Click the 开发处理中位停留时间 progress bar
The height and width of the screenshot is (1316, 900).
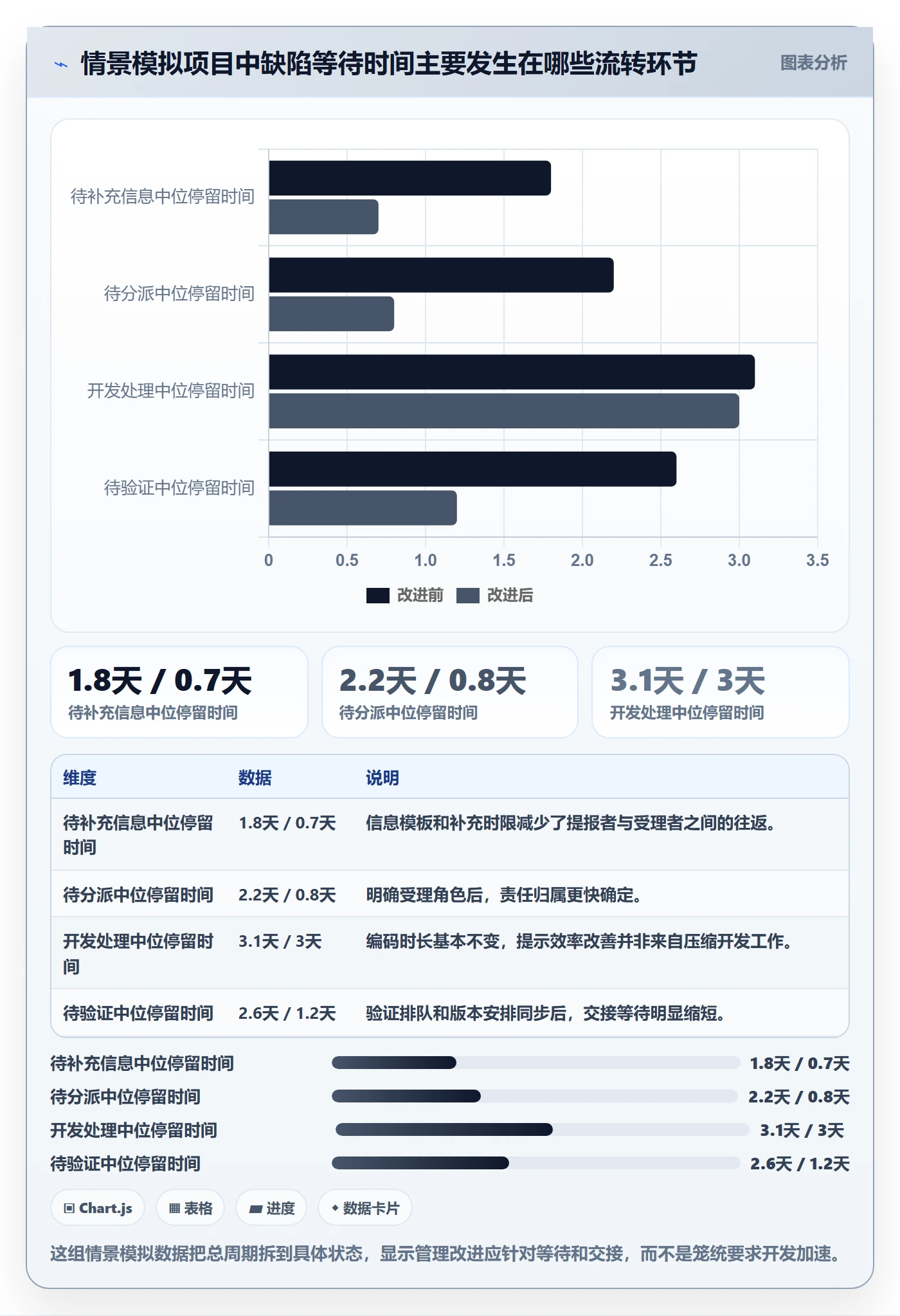543,1129
